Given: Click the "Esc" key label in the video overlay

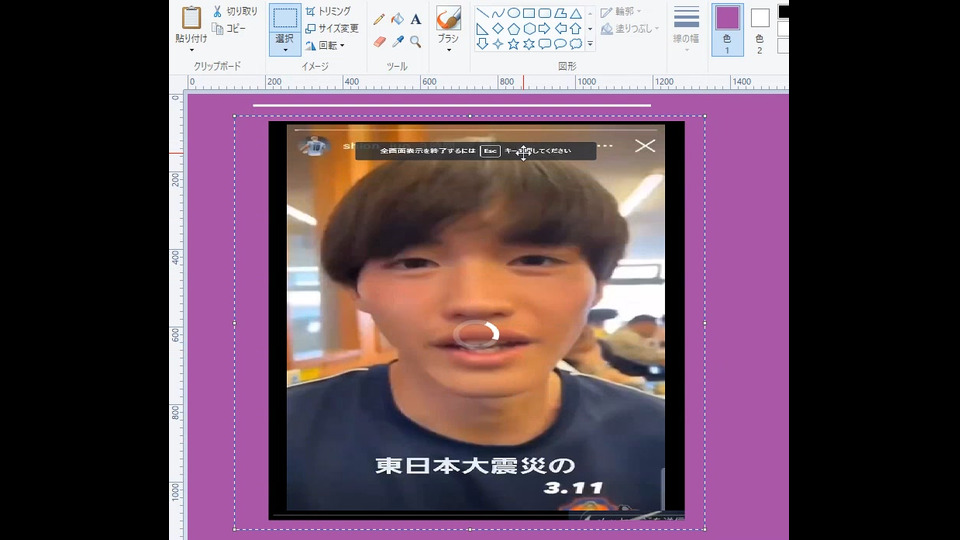Looking at the screenshot, I should tap(490, 151).
